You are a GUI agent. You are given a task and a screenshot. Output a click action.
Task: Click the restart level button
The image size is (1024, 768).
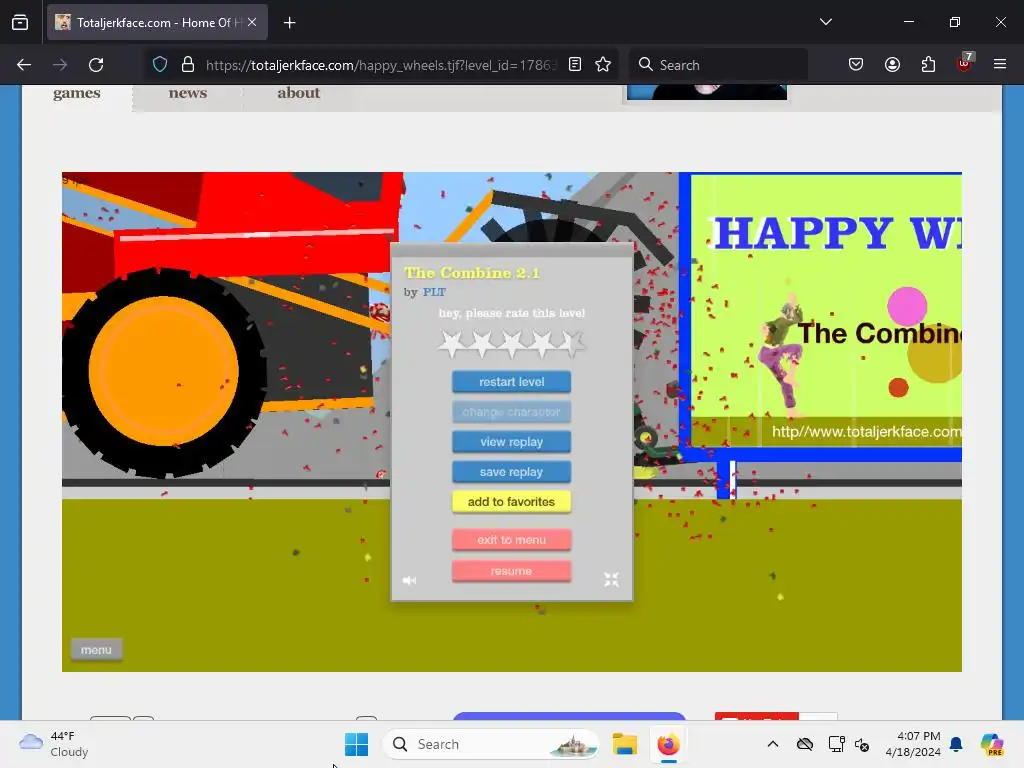[x=511, y=381]
